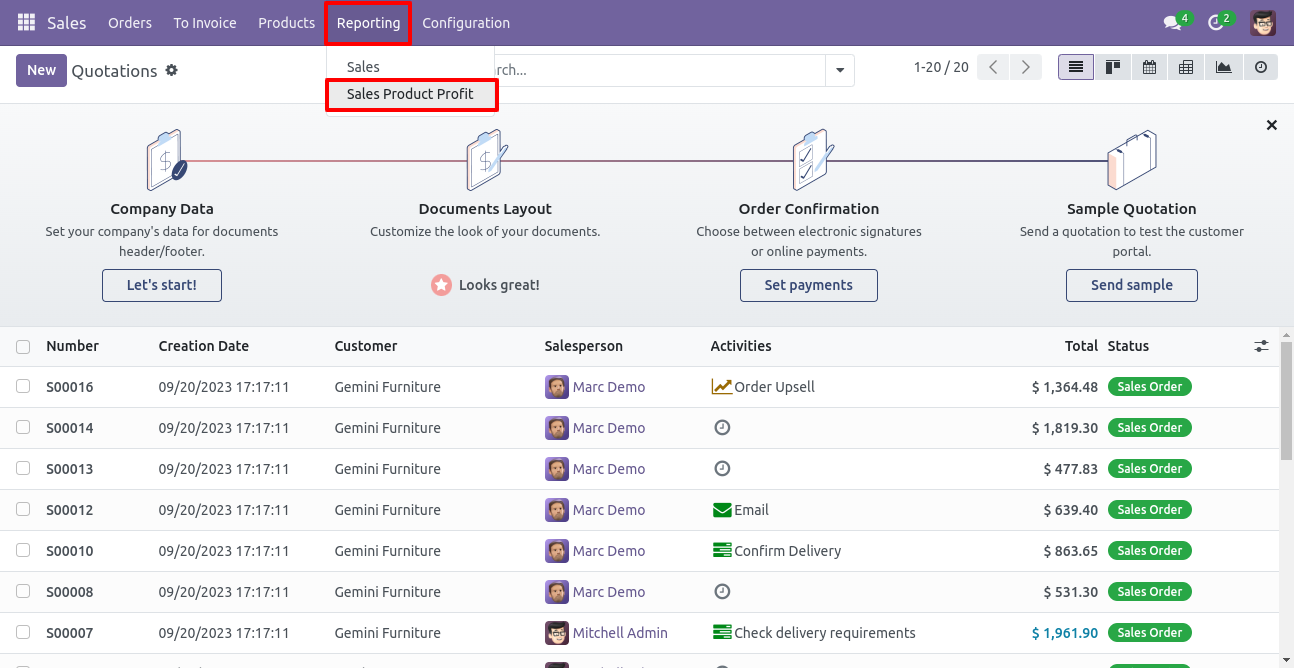This screenshot has height=668, width=1294.
Task: Tick the checkbox for order S00016
Action: pyautogui.click(x=23, y=386)
